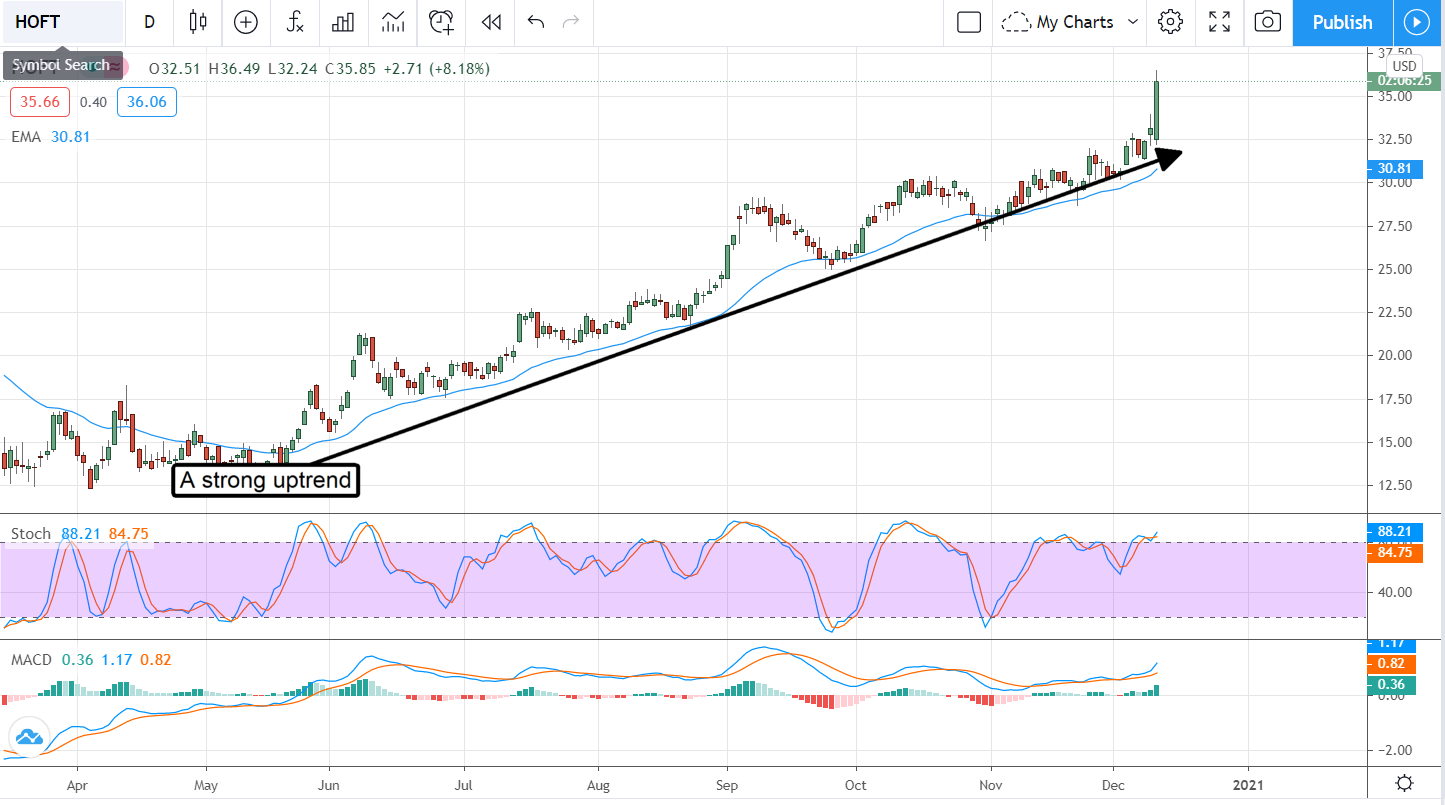Click the blue 36.06 buy price button
The height and width of the screenshot is (805, 1445).
pyautogui.click(x=146, y=101)
